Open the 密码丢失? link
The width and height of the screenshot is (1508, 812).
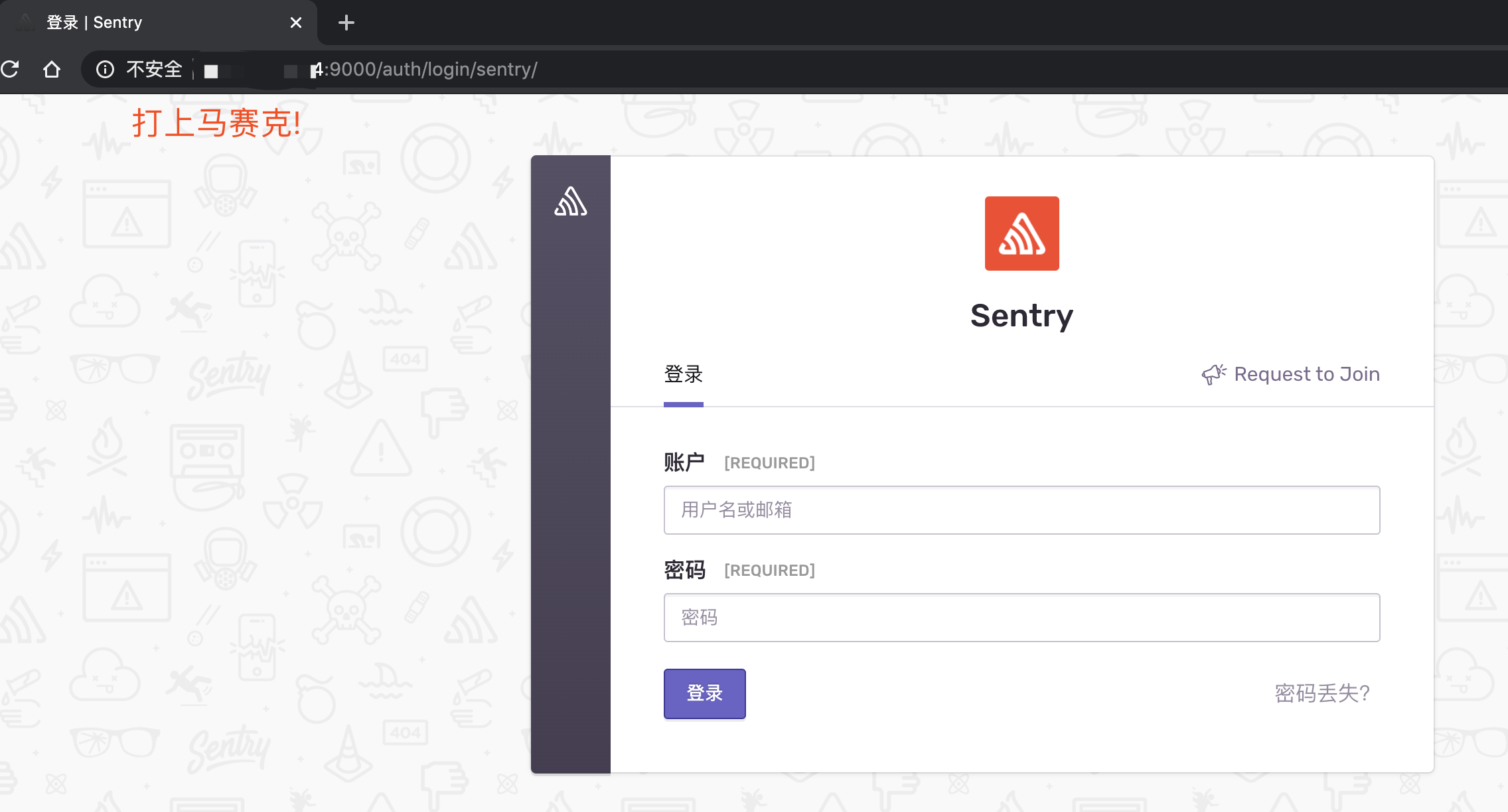point(1322,693)
